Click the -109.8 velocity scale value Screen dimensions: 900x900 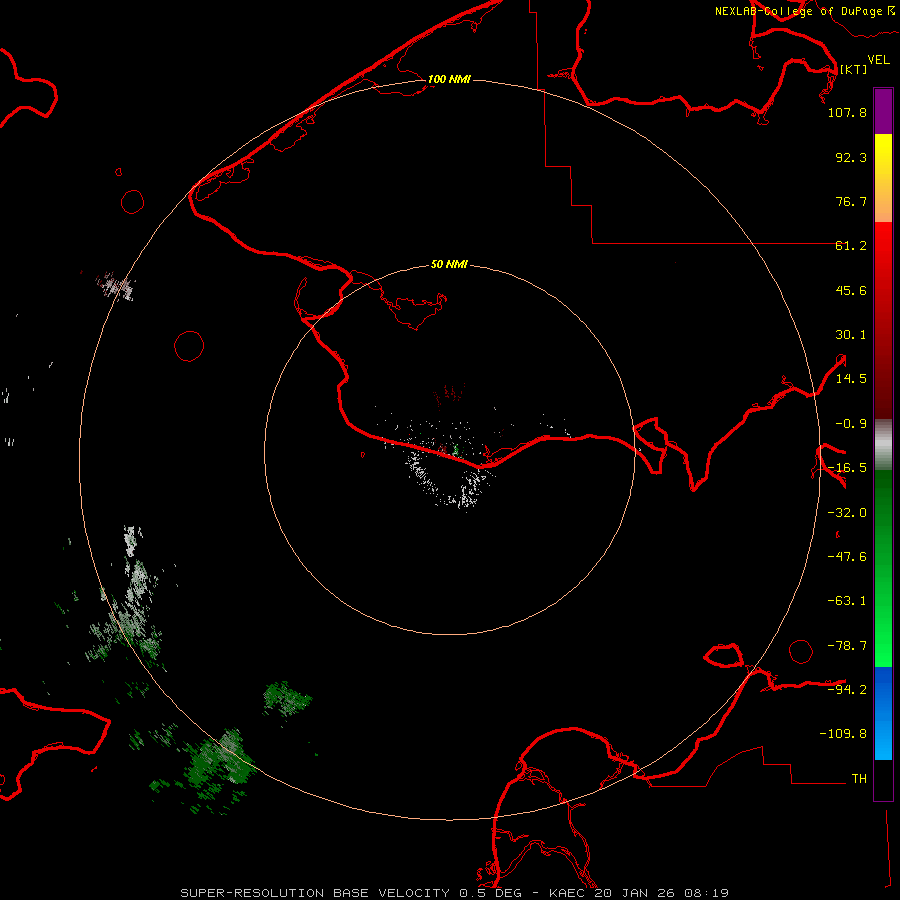tap(843, 734)
